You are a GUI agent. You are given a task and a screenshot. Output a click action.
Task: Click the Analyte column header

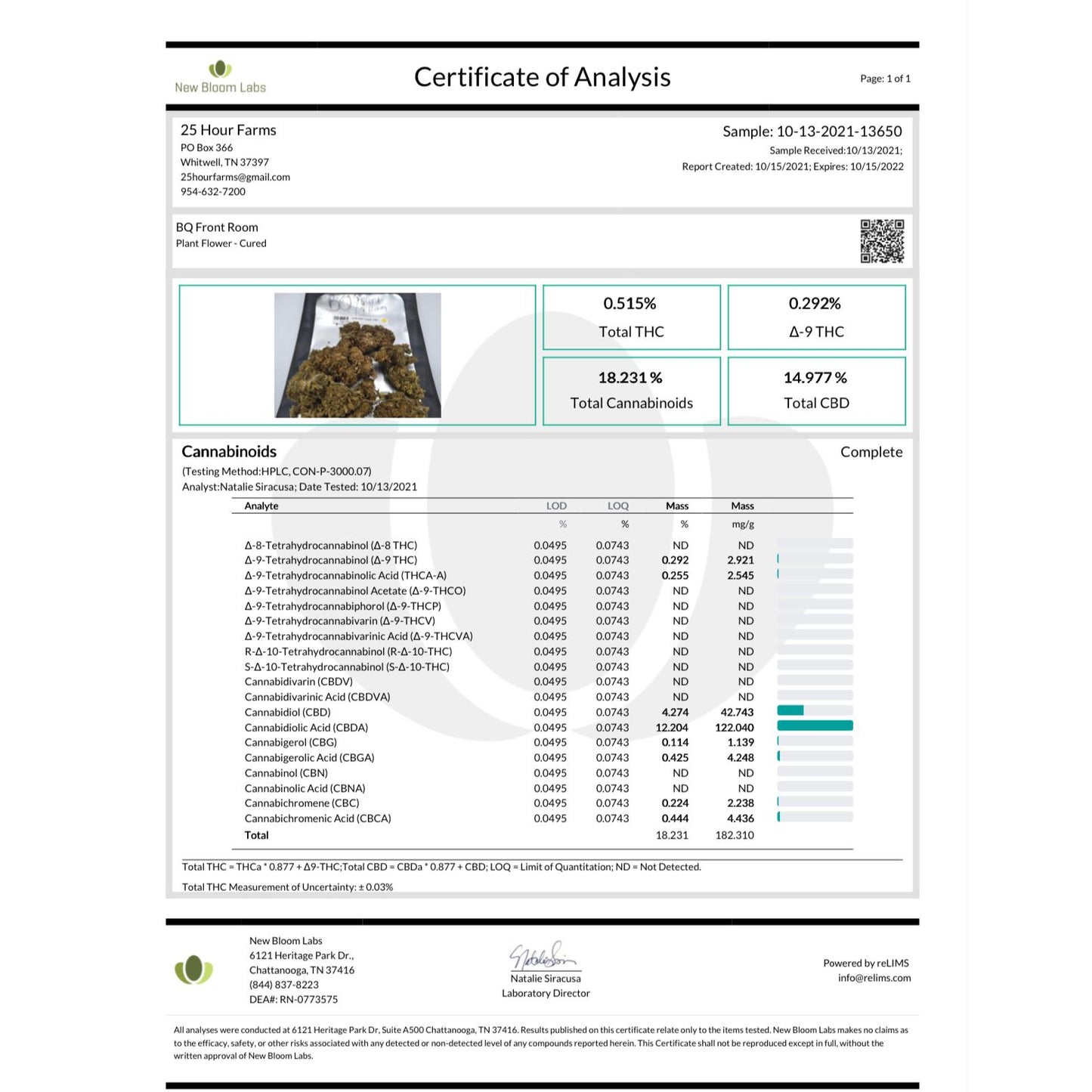point(261,506)
